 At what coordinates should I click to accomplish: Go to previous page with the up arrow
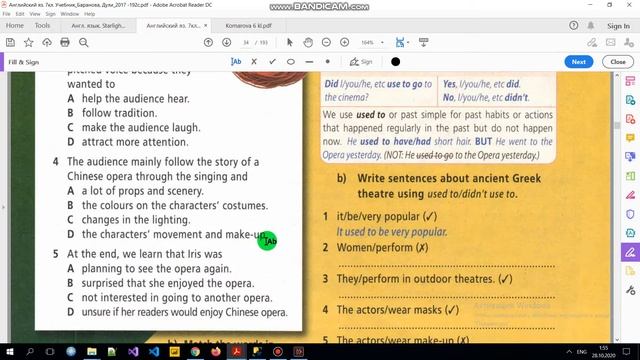[208, 42]
